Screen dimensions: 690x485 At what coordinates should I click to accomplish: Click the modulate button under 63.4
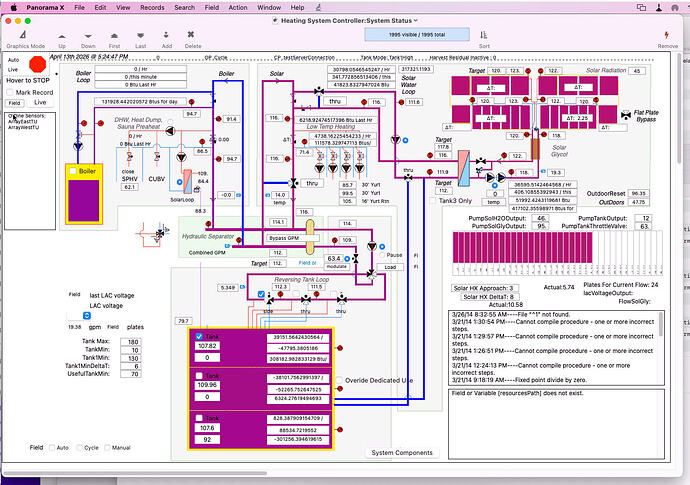tap(337, 267)
